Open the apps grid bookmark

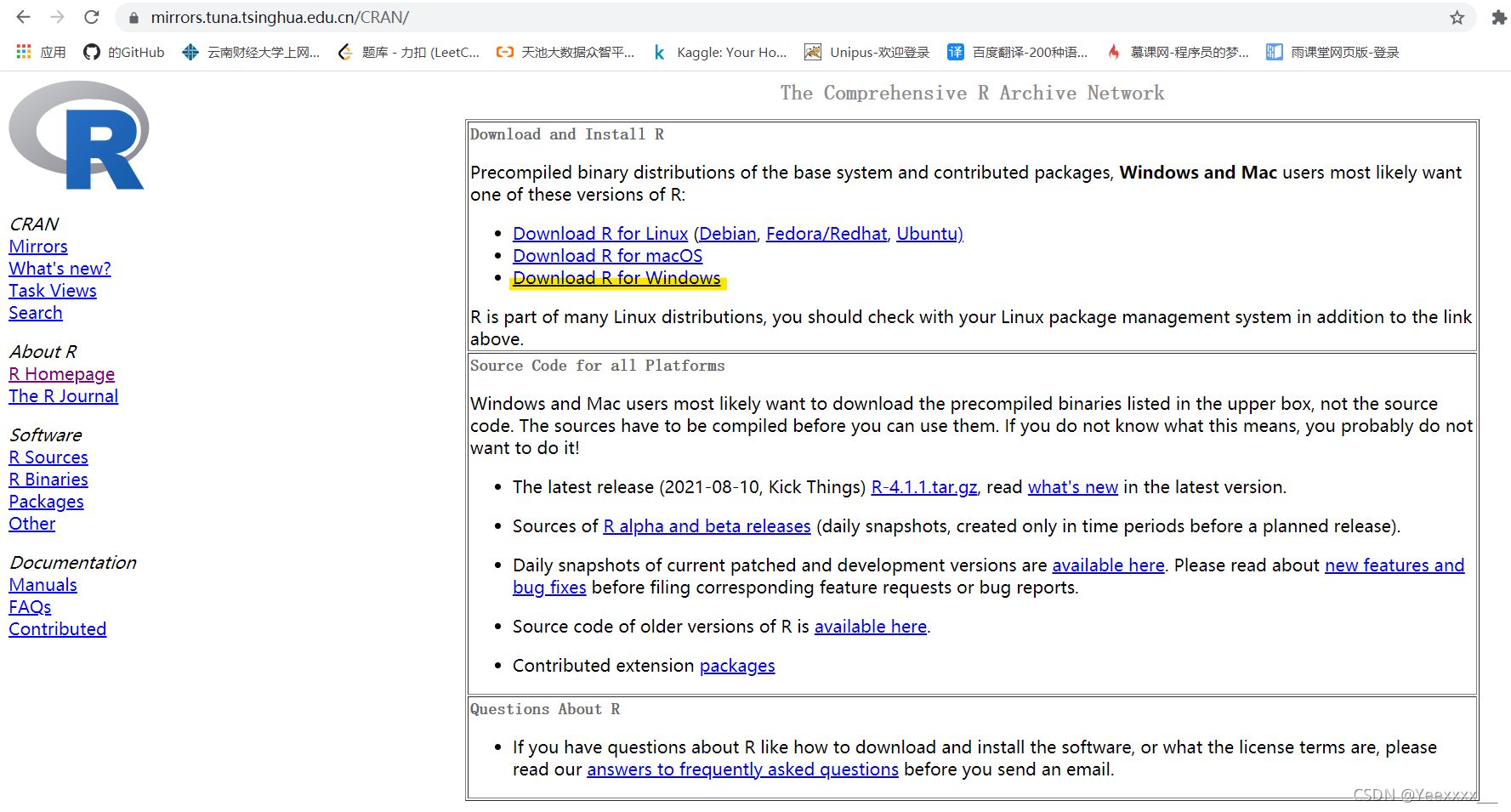pos(41,52)
